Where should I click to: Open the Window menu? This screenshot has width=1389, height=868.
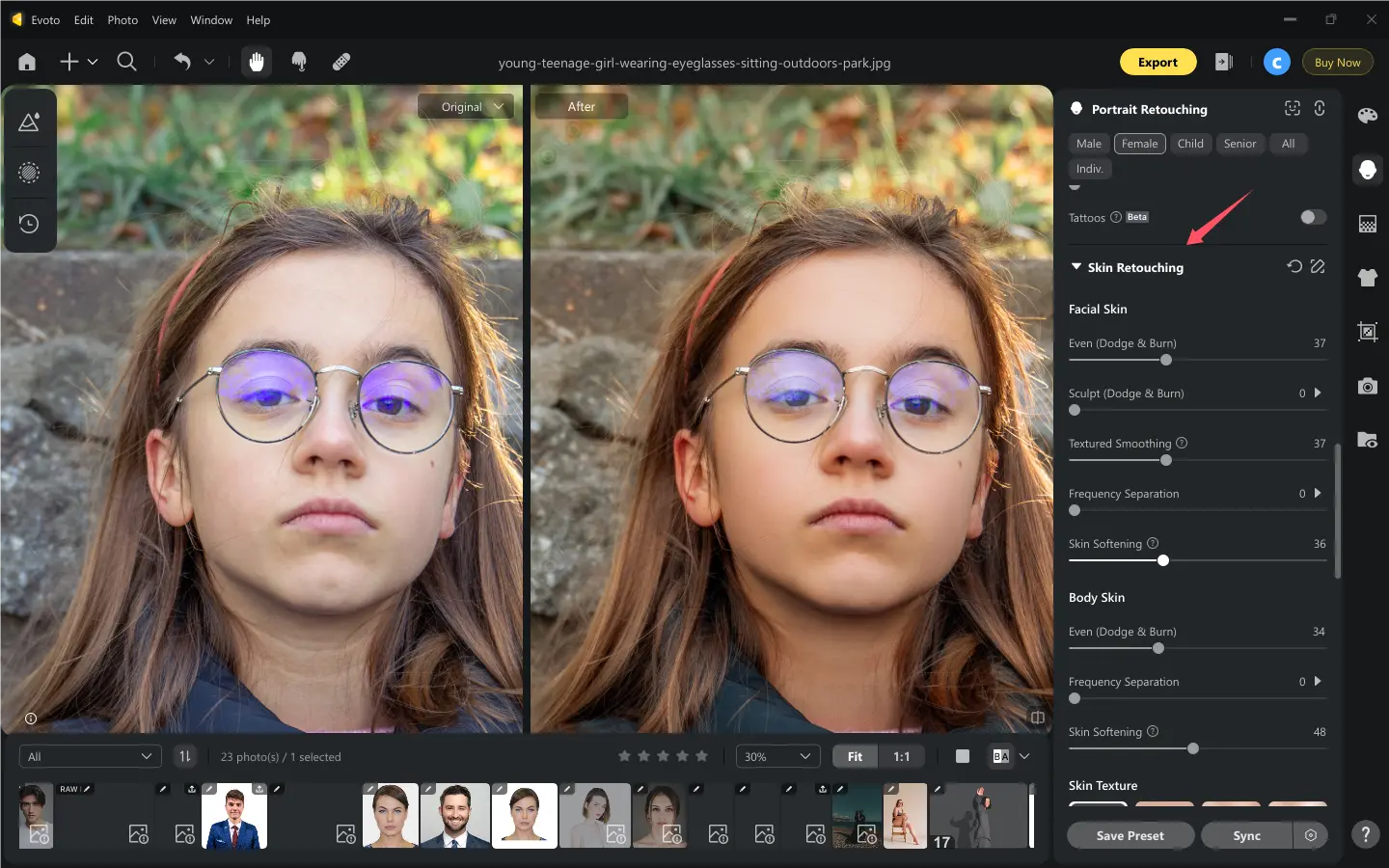[x=211, y=19]
